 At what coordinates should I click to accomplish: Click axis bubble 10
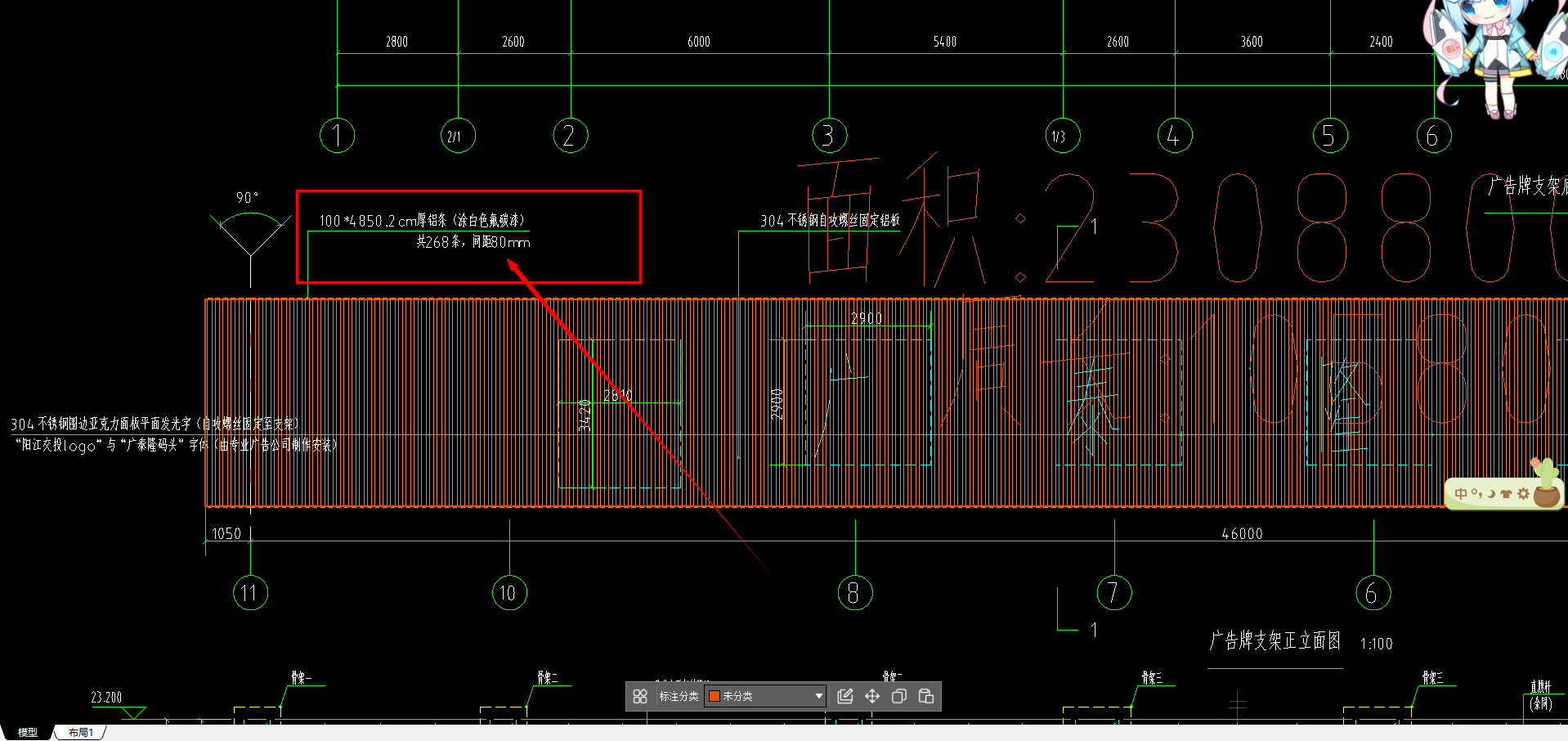tap(509, 593)
